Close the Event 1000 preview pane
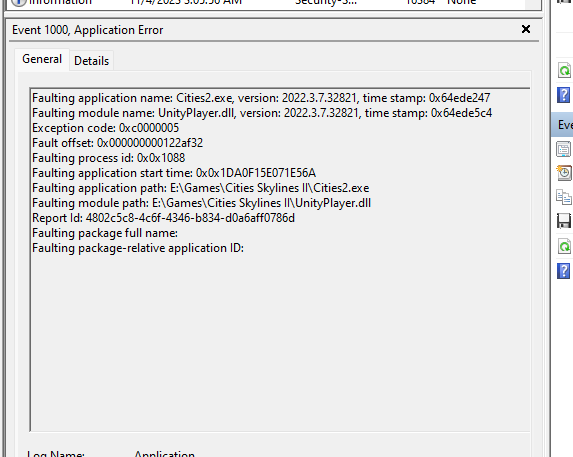The width and height of the screenshot is (573, 457). [x=525, y=29]
